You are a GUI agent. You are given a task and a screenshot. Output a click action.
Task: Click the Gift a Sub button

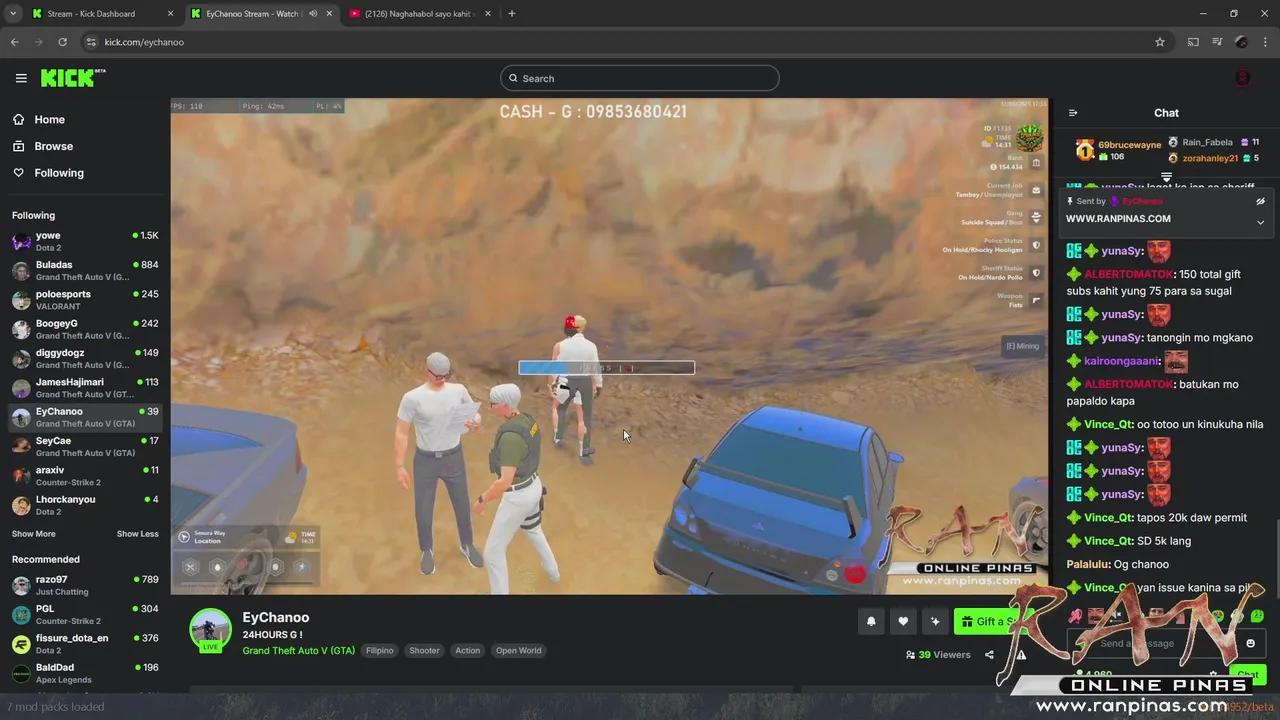(990, 621)
